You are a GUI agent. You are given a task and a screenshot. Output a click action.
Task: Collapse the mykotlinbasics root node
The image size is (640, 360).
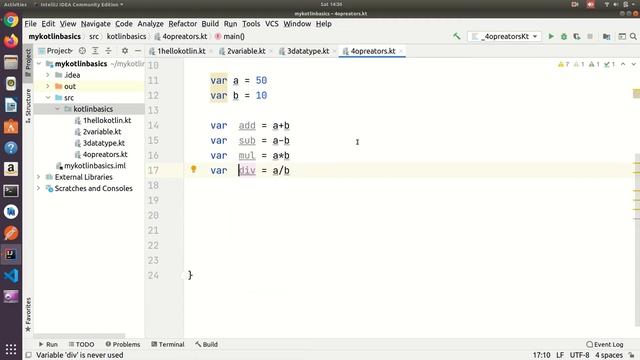[x=39, y=64]
